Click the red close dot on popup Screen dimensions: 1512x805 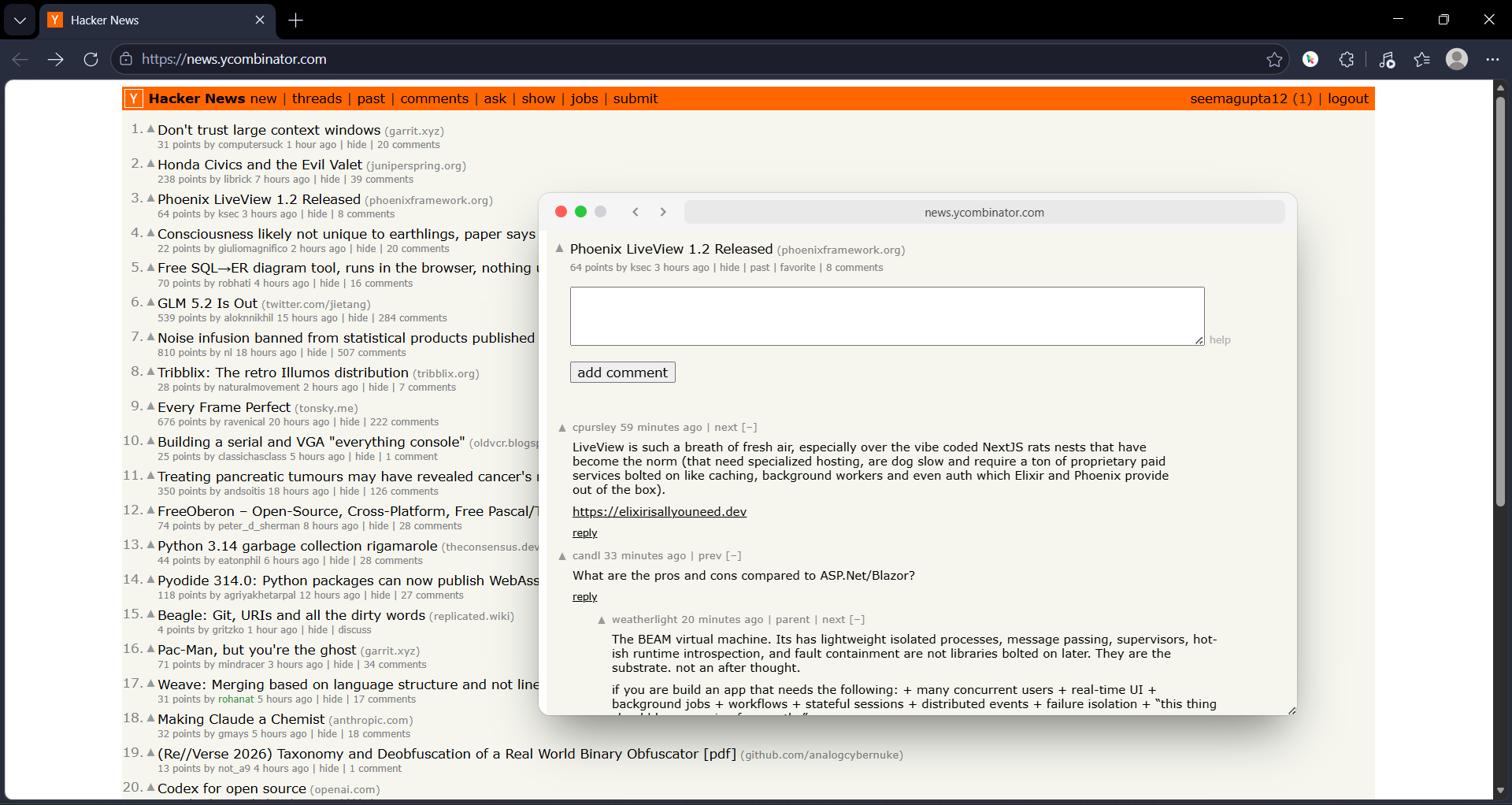(x=561, y=212)
